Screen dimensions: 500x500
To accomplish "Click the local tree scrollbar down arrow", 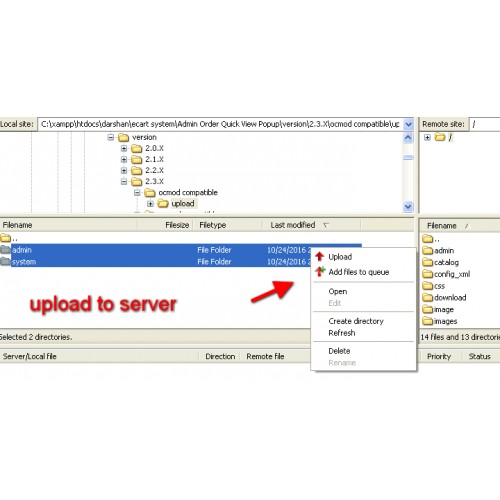I will [408, 207].
